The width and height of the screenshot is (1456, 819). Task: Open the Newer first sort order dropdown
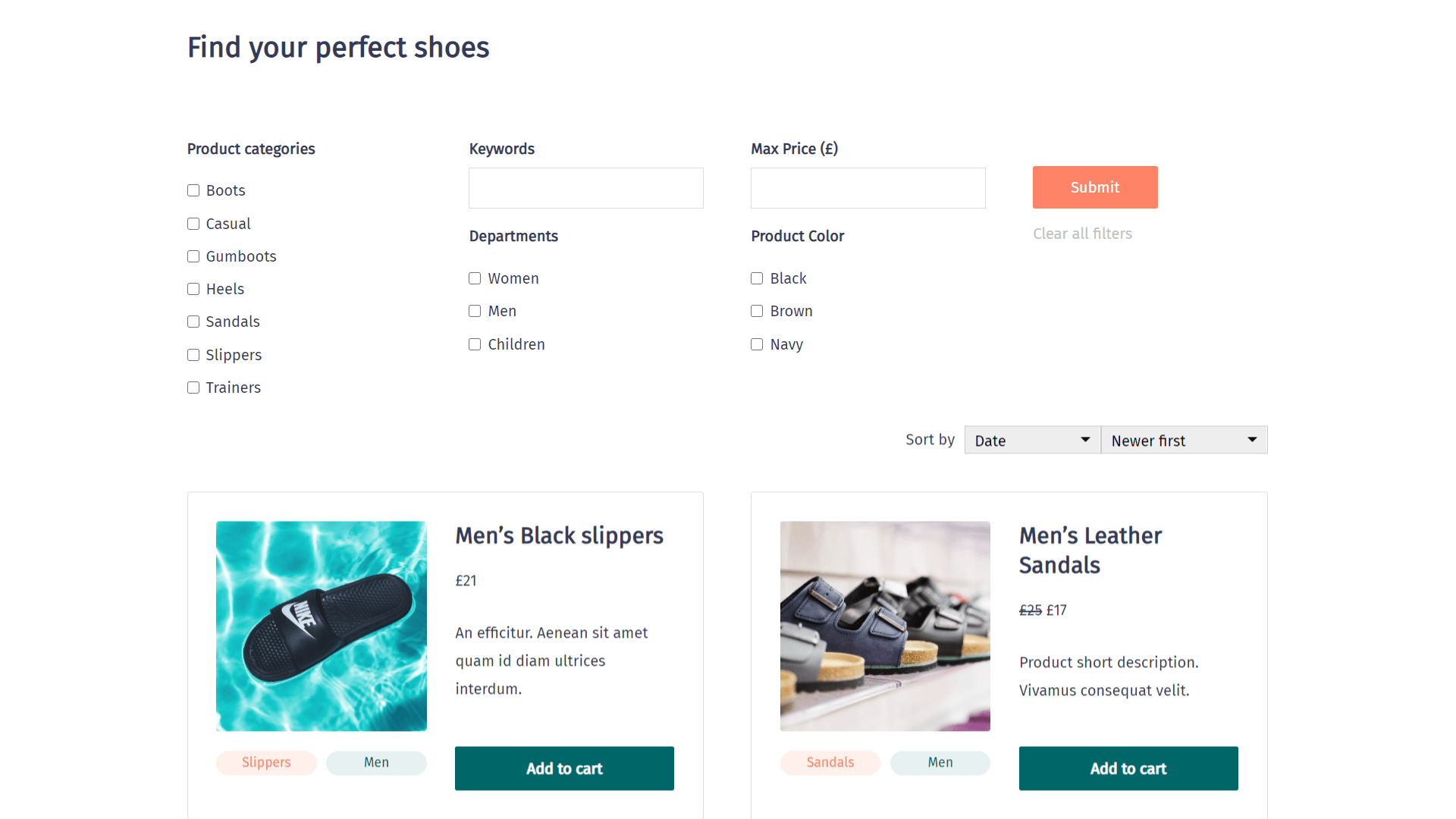tap(1184, 440)
